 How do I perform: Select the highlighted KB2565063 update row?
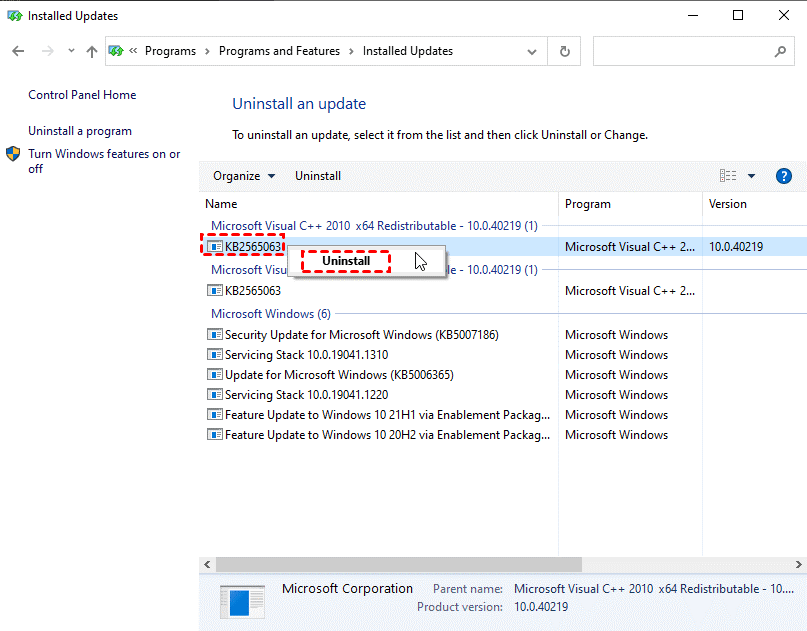coord(503,247)
